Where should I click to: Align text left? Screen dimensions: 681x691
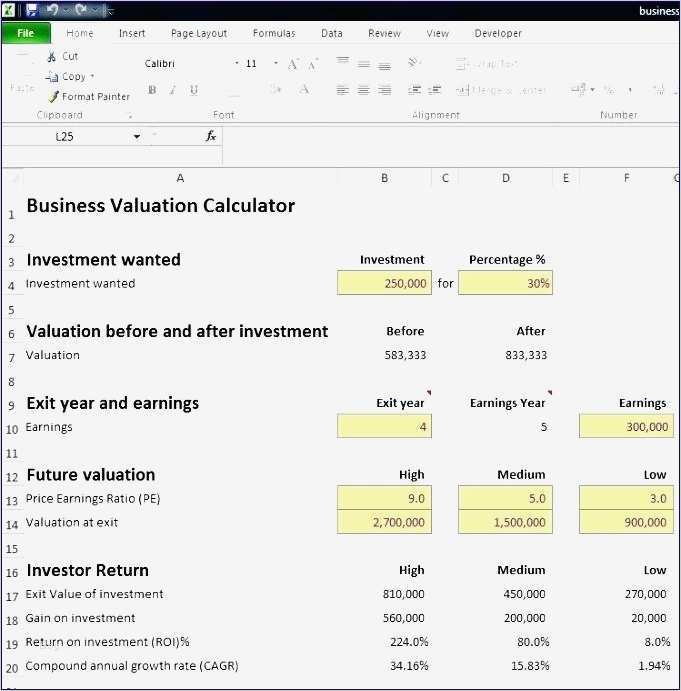[342, 90]
